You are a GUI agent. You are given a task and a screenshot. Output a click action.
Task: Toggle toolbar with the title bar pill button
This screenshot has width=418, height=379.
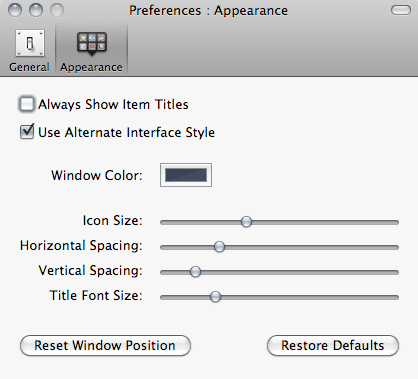coord(401,10)
